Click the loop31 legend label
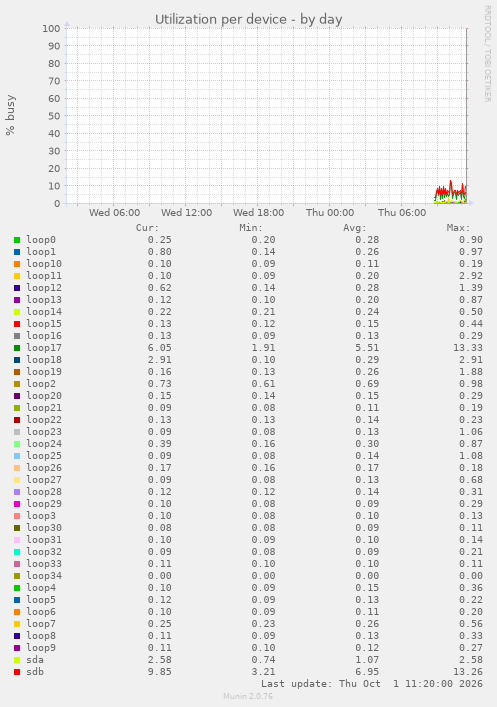This screenshot has height=707, width=497. click(44, 540)
